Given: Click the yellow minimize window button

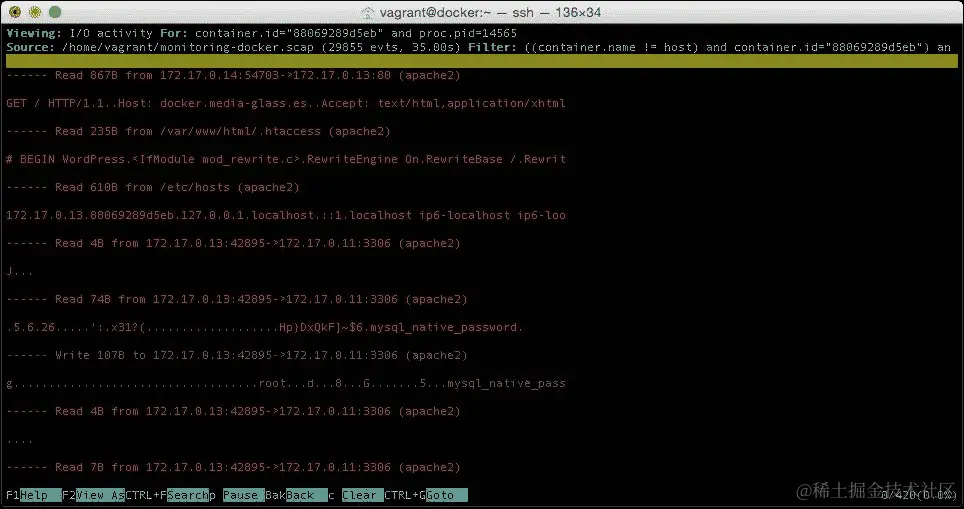Looking at the screenshot, I should (34, 12).
